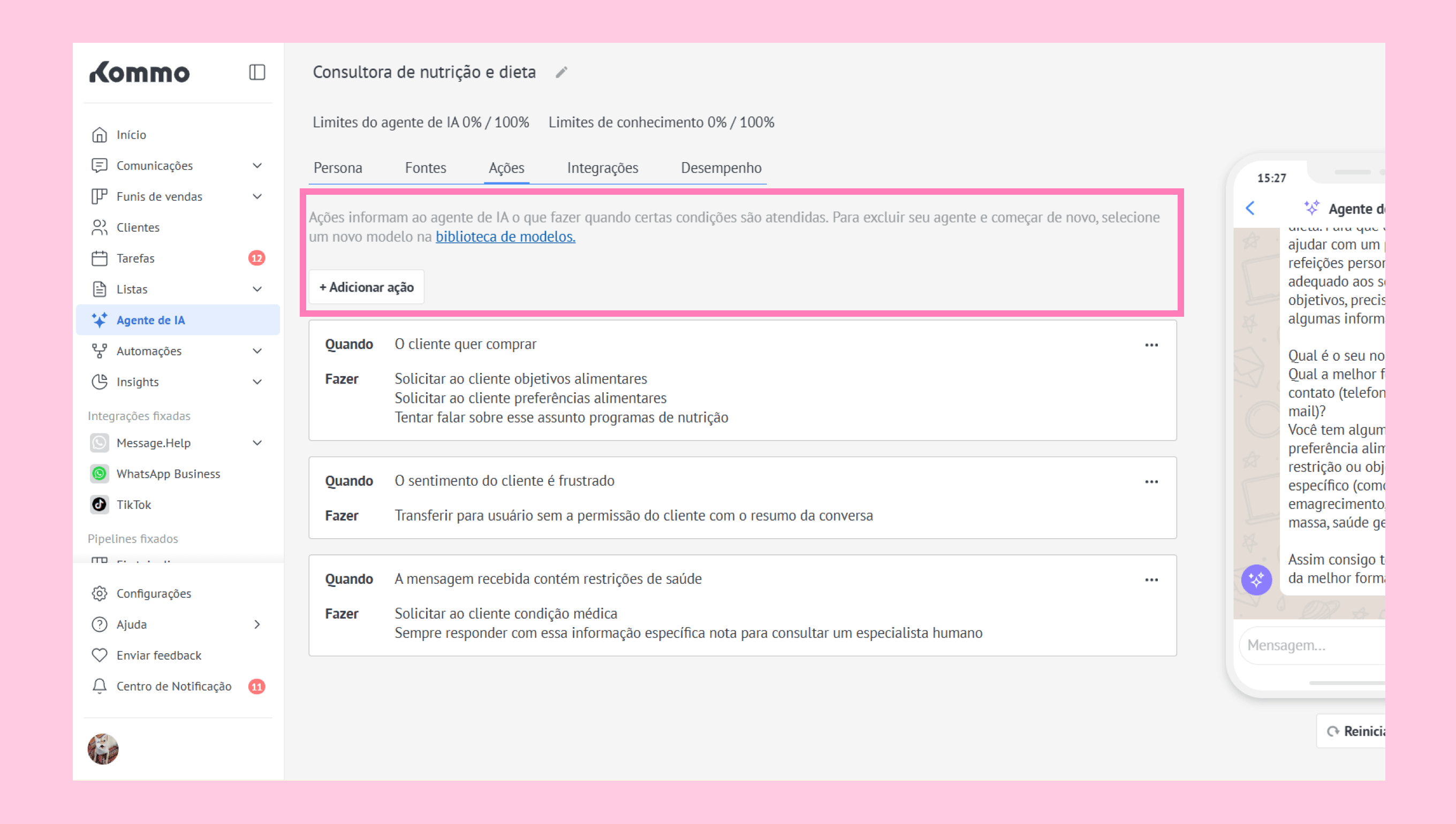Expand the Comunicações menu chevron

tap(257, 166)
